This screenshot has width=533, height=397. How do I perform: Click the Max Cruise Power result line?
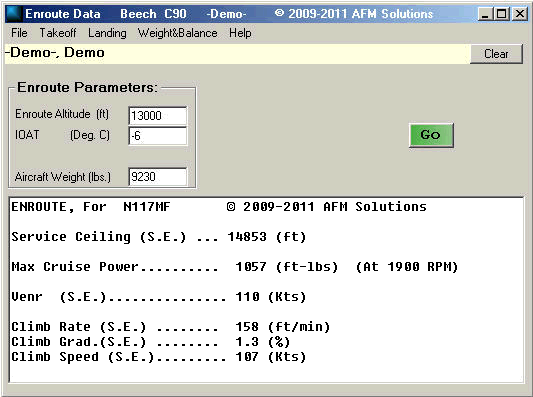pyautogui.click(x=235, y=267)
